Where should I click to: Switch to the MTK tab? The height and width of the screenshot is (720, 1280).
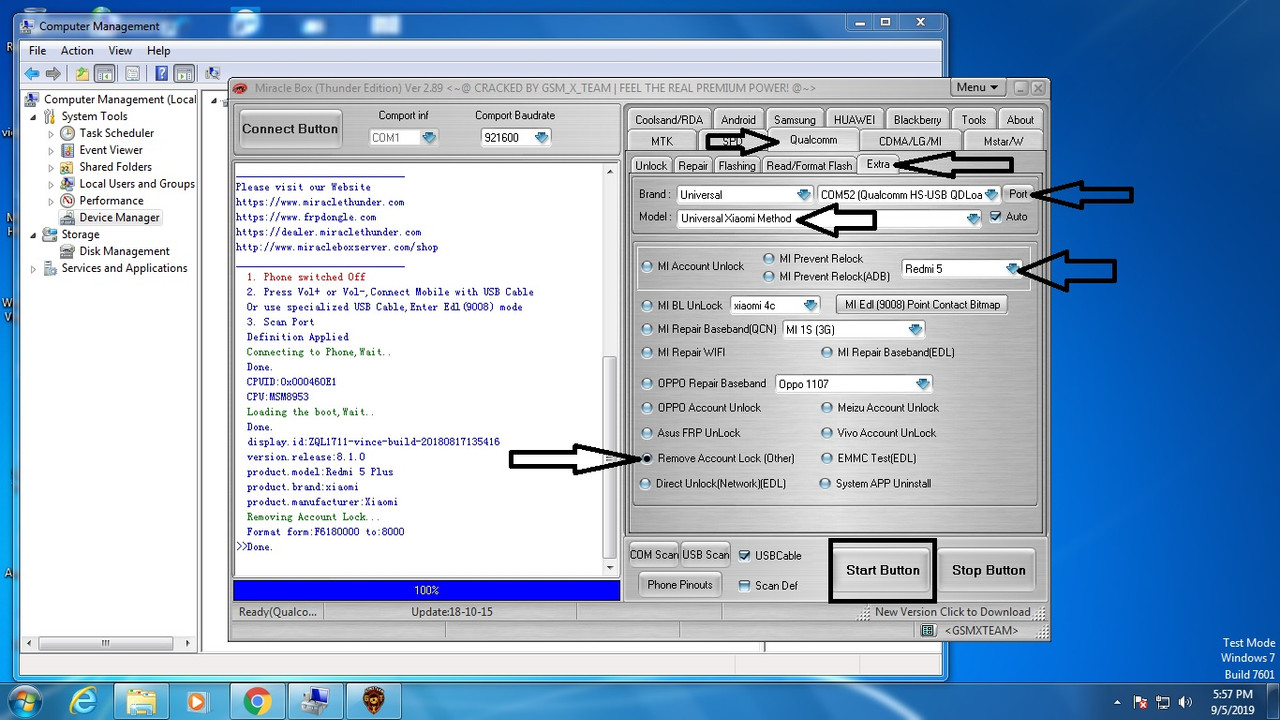pos(662,141)
